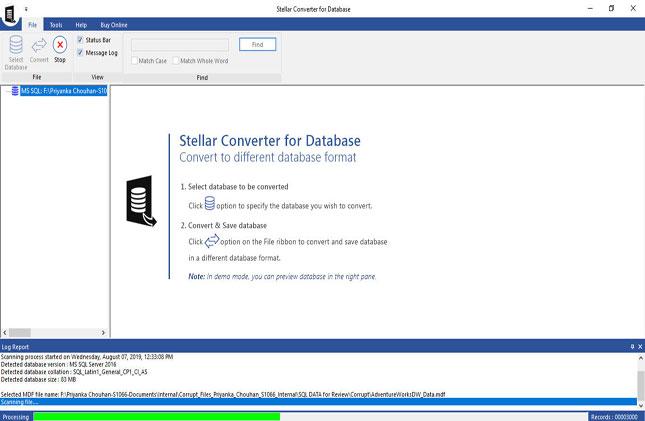Click the 'Selected MDF file name' log line

tap(223, 394)
